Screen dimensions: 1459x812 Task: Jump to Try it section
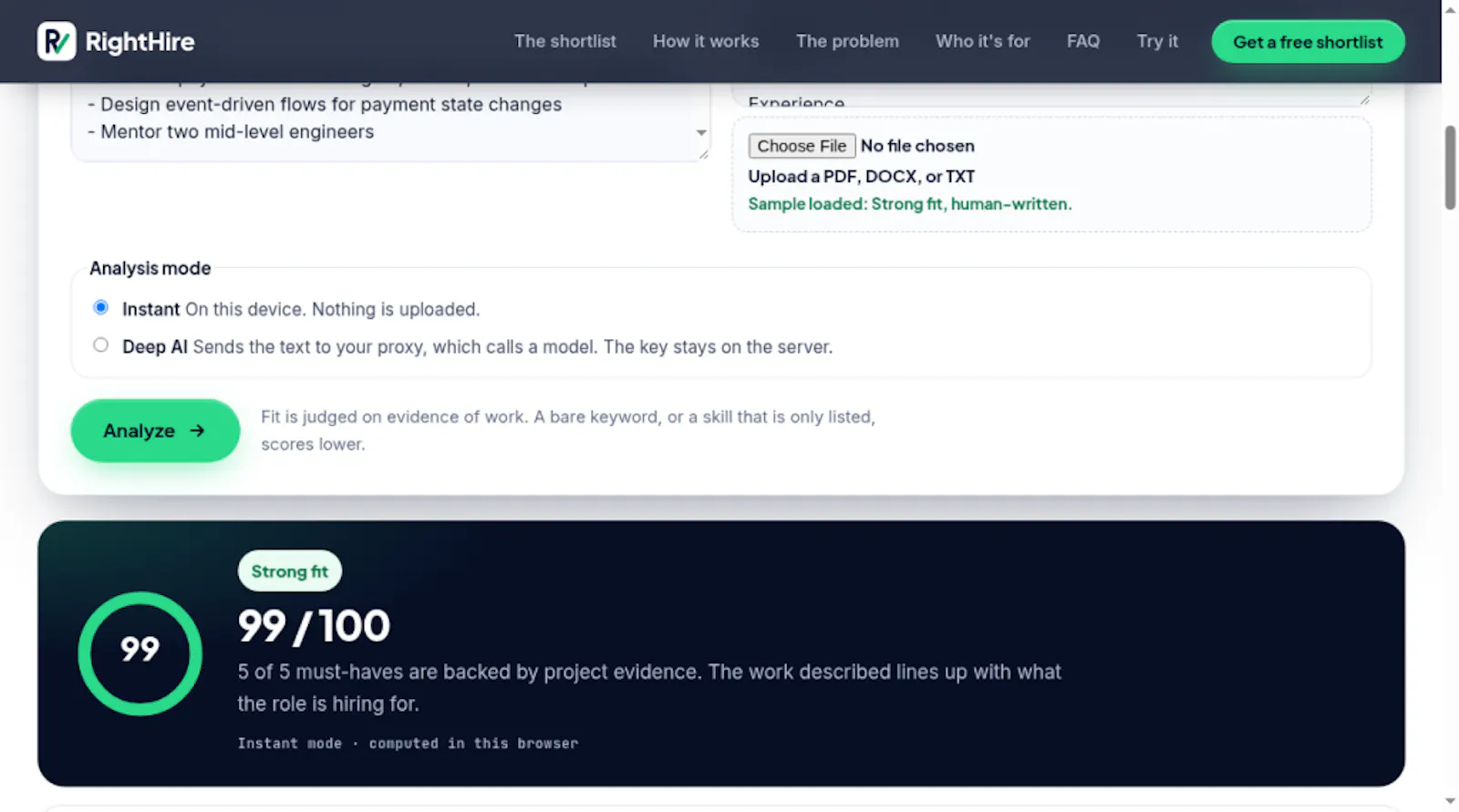[x=1157, y=41]
